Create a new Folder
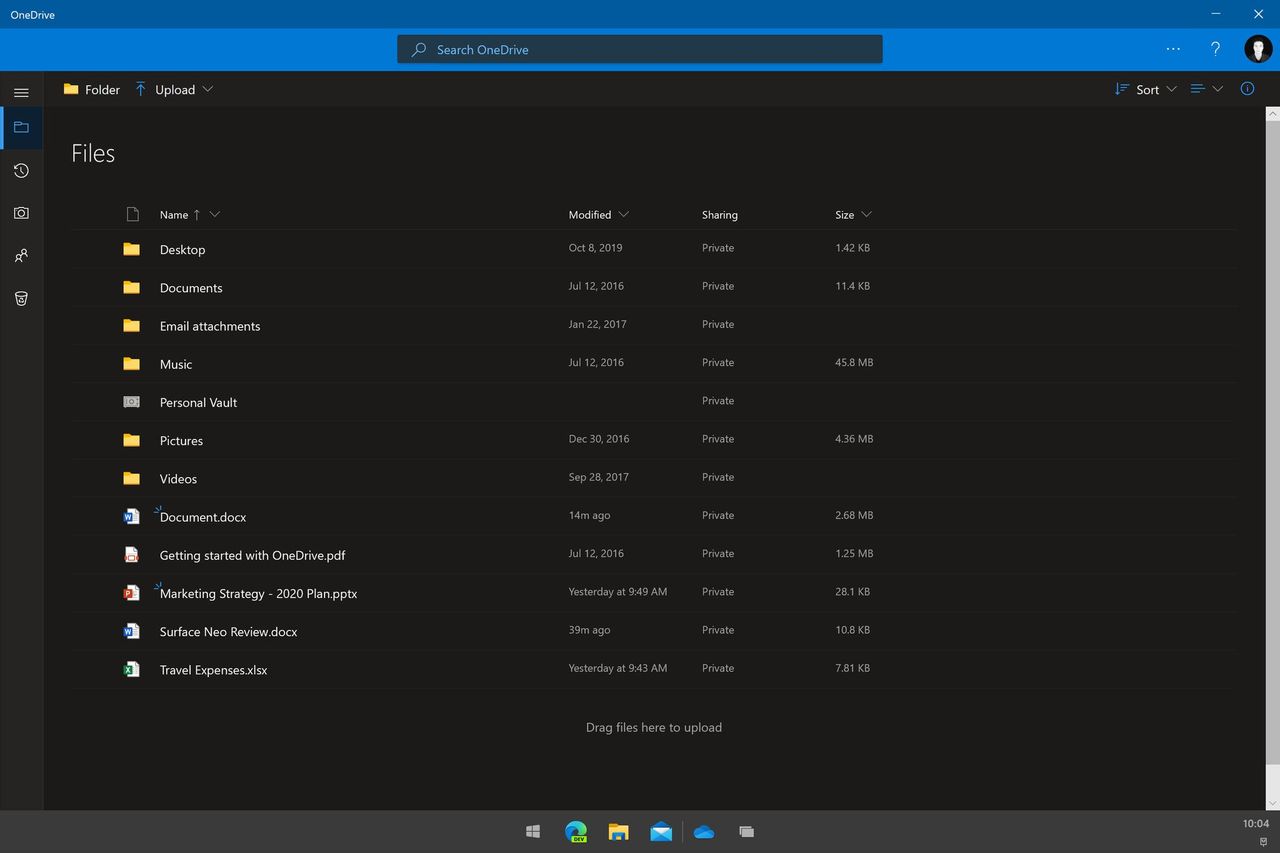The image size is (1280, 853). 91,89
